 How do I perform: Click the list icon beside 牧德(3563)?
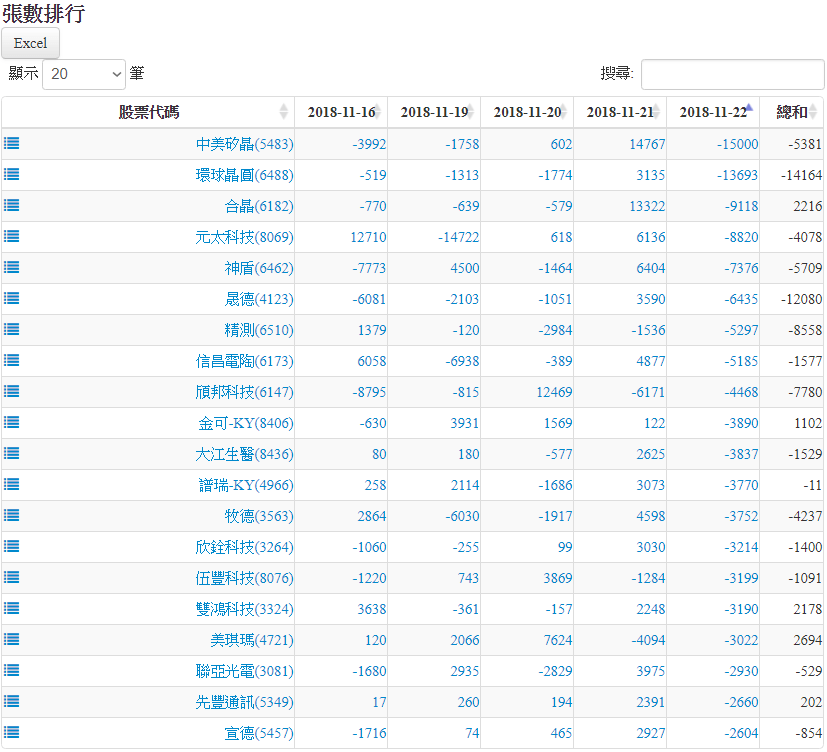(12, 515)
